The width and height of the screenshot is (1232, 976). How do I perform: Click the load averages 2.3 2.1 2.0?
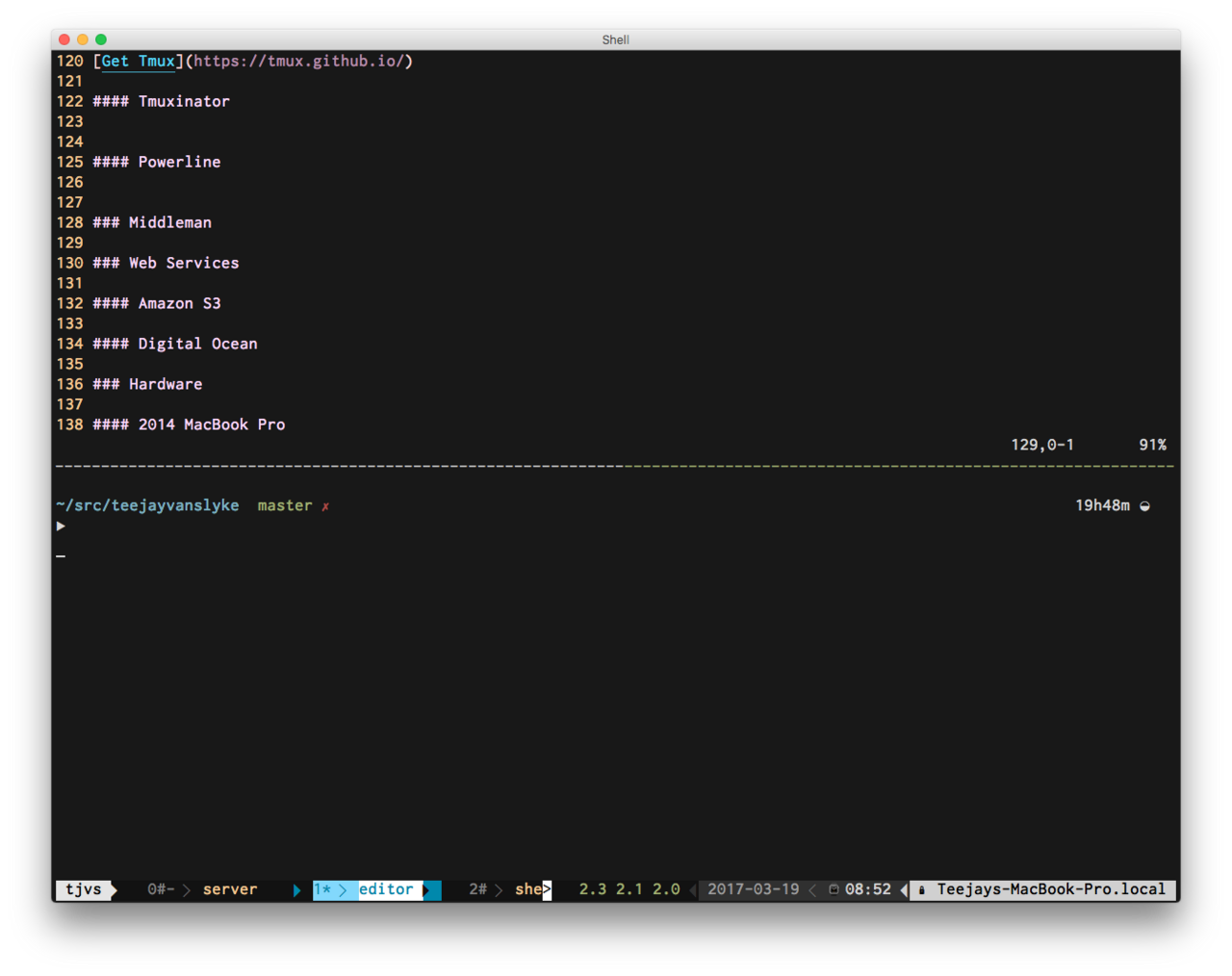(629, 889)
